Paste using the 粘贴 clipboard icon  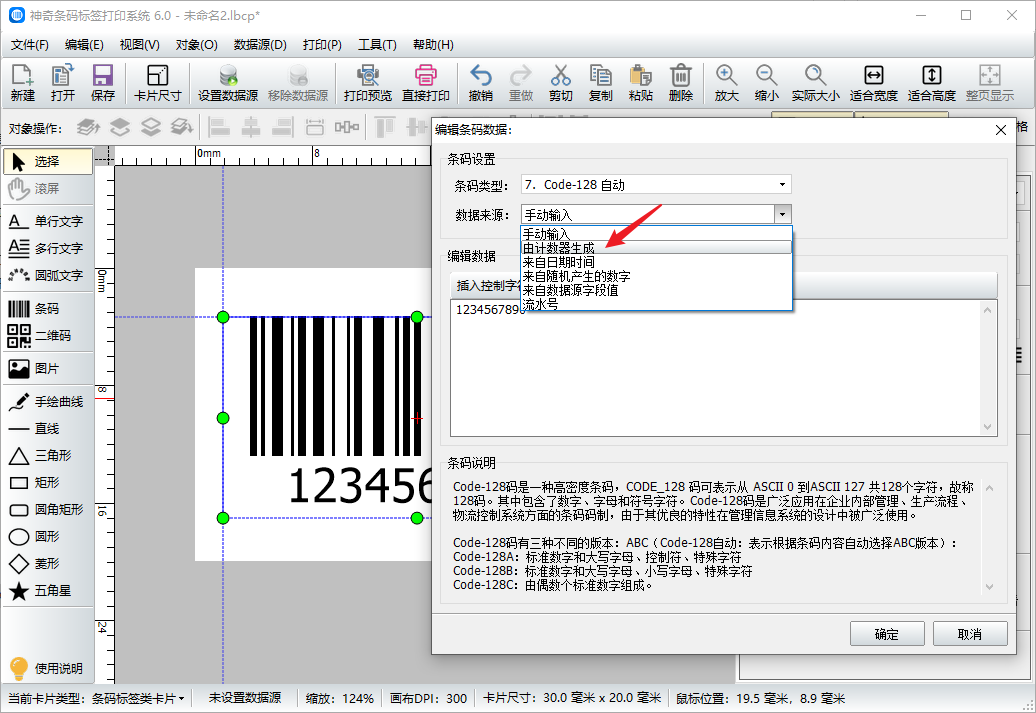click(640, 83)
